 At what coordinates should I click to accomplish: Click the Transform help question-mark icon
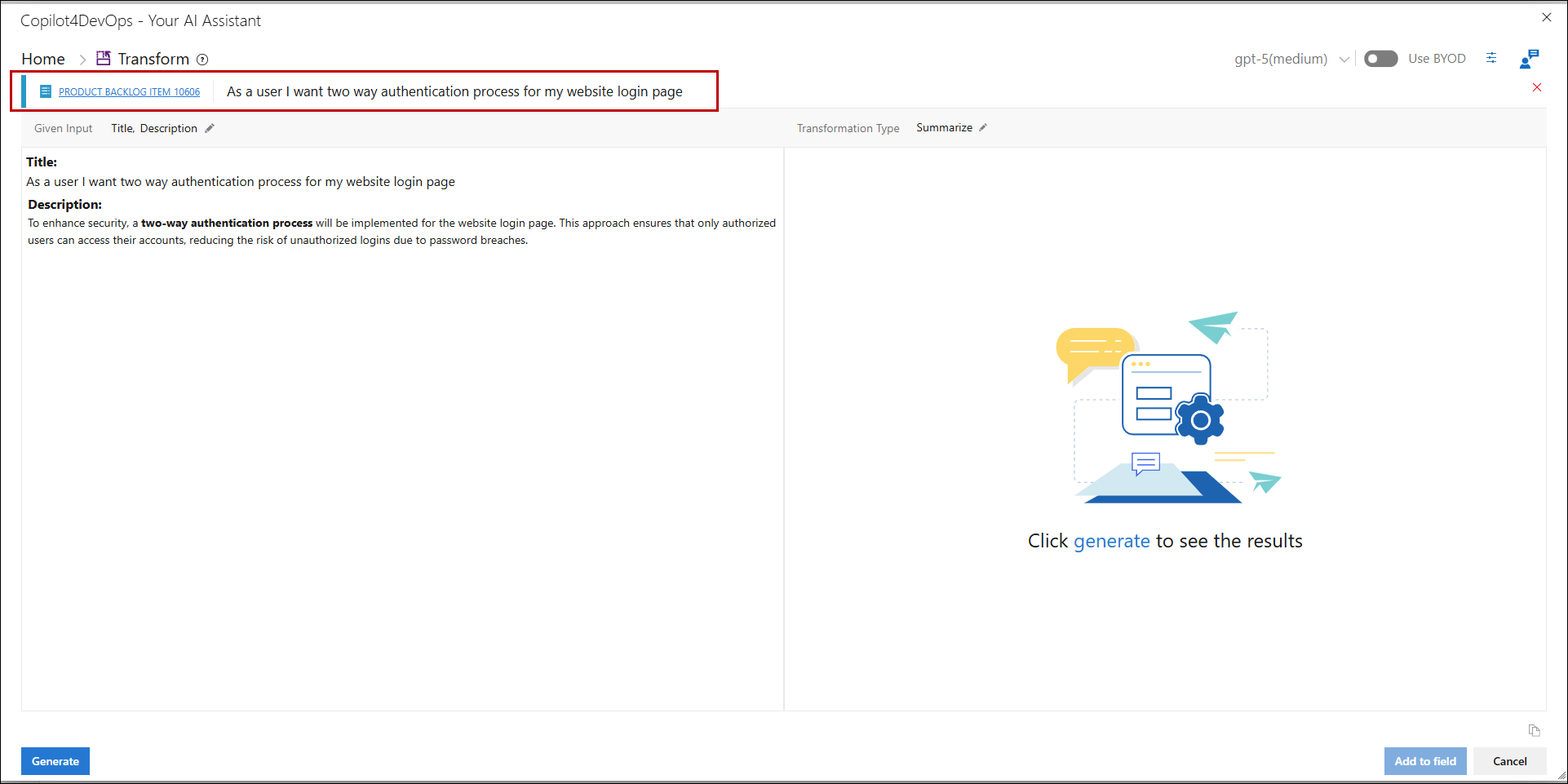[202, 60]
